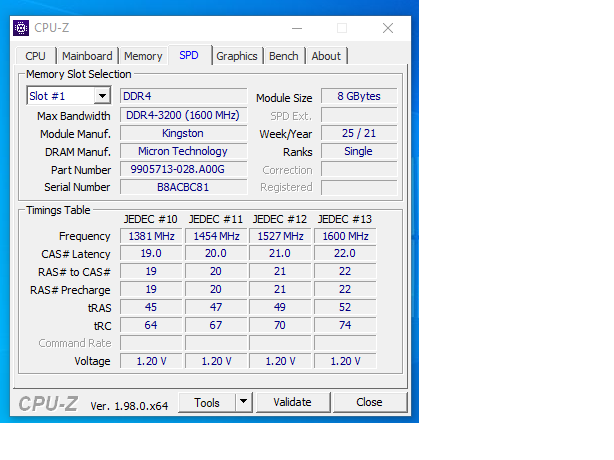614x460 pixels.
Task: Click the 1454 MHz frequency cell
Action: pyautogui.click(x=216, y=236)
